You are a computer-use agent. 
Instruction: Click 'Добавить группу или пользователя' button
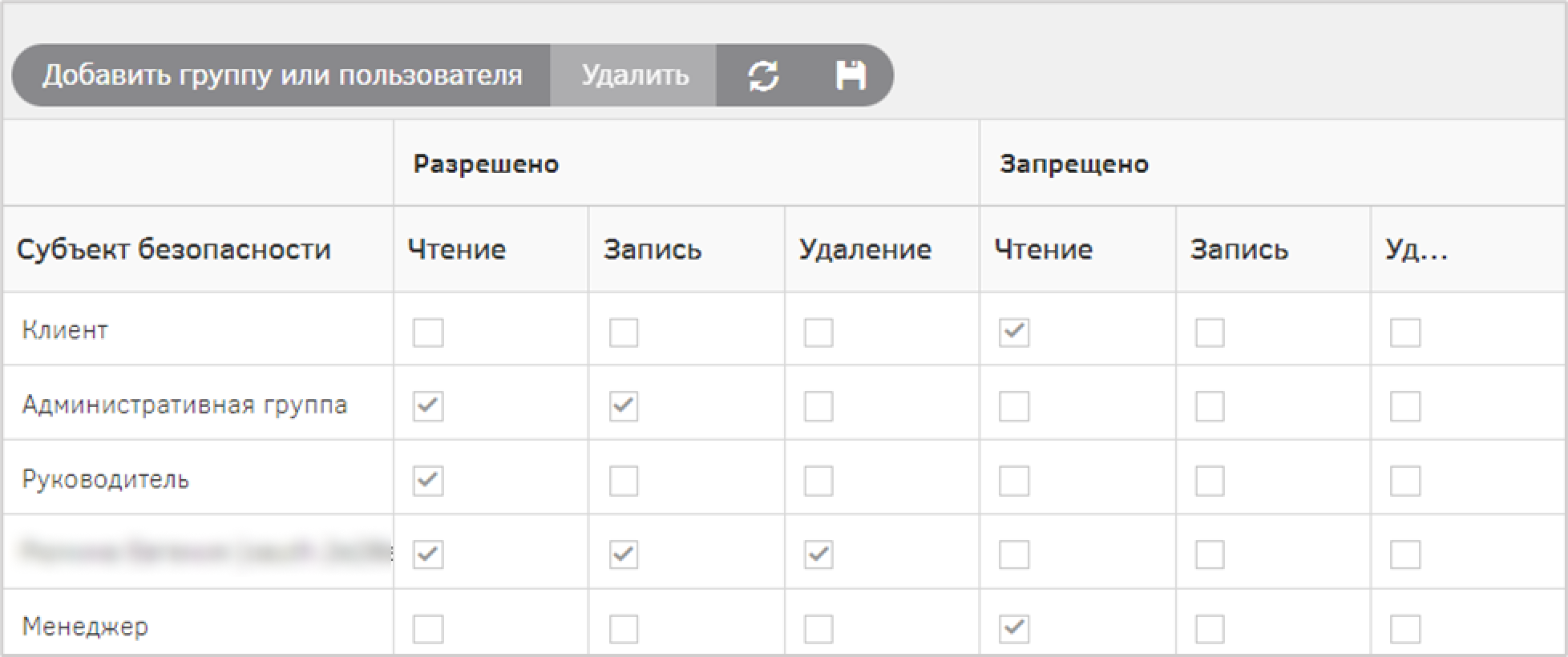pos(281,76)
